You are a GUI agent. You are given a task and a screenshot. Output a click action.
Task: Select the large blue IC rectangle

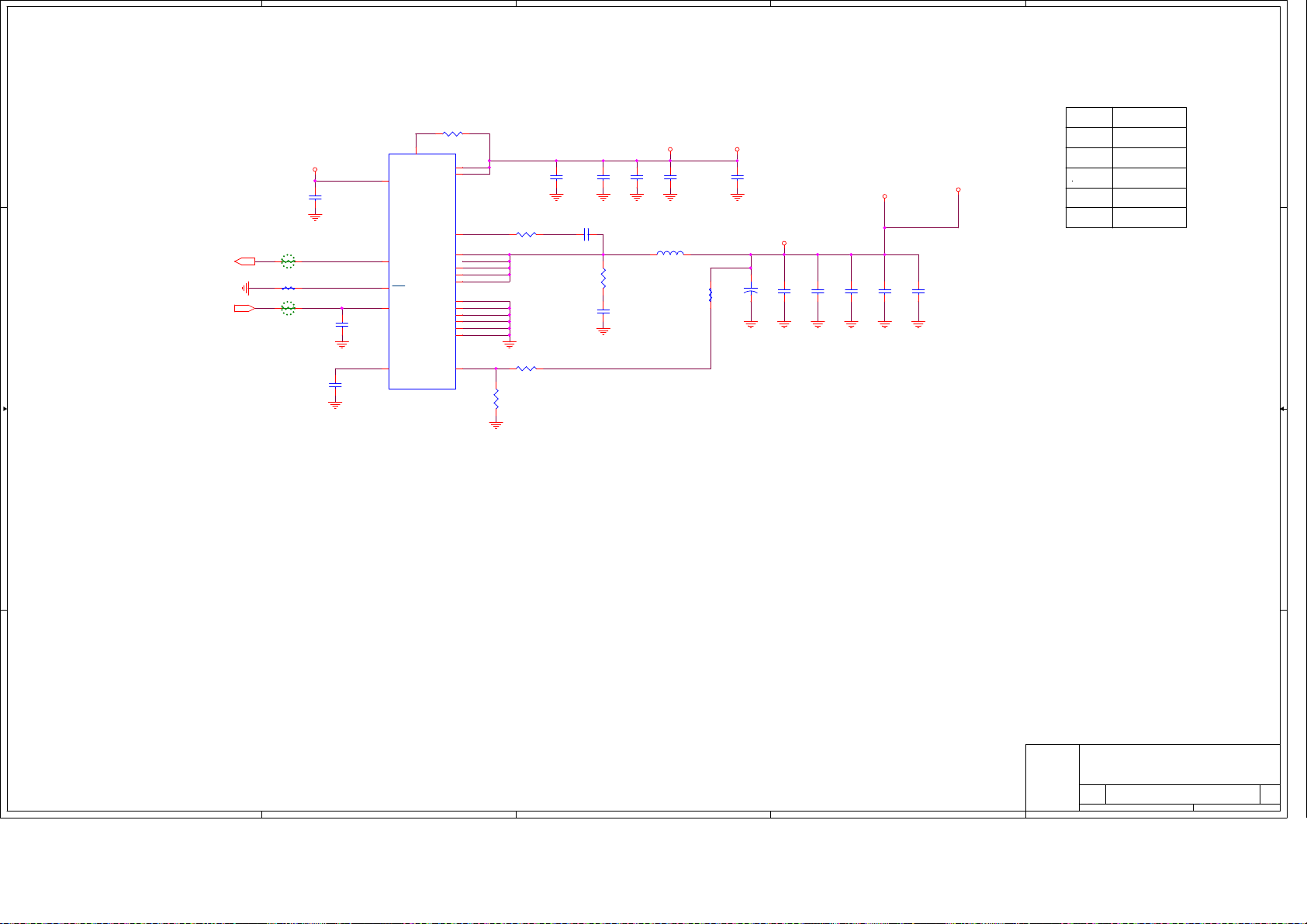coord(421,271)
